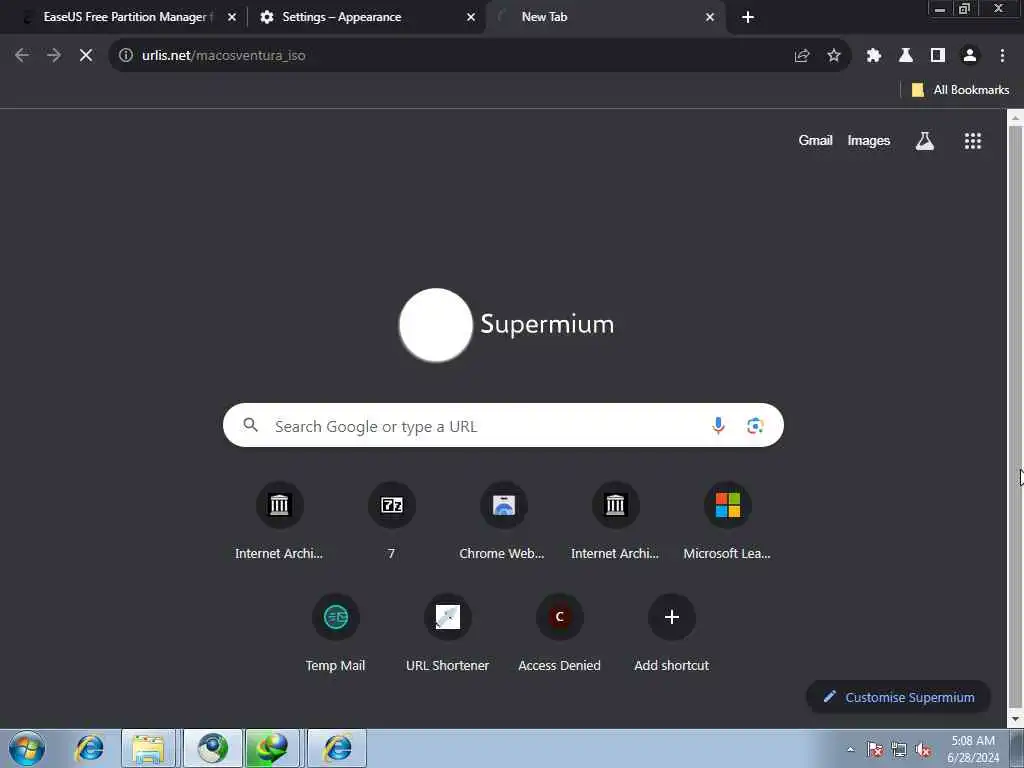Search by image with Lens icon
This screenshot has height=768, width=1024.
[755, 425]
